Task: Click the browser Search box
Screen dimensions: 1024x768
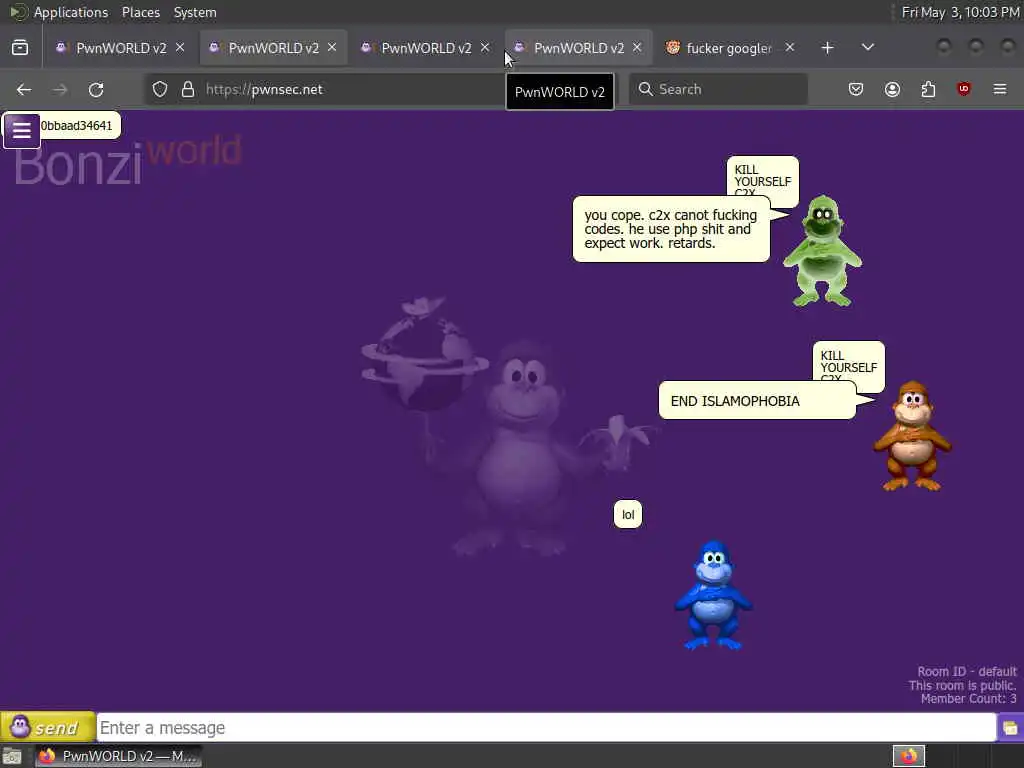Action: (x=718, y=89)
